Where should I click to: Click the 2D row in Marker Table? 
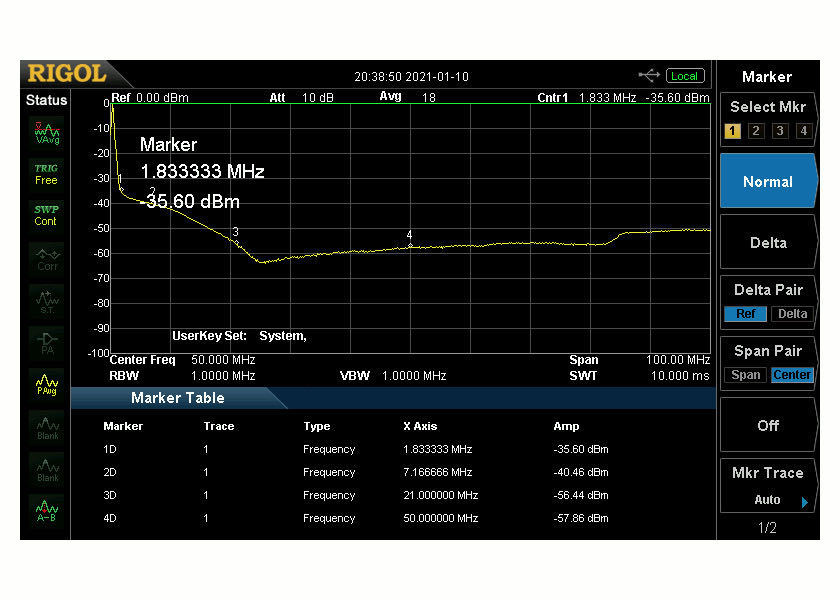point(393,472)
